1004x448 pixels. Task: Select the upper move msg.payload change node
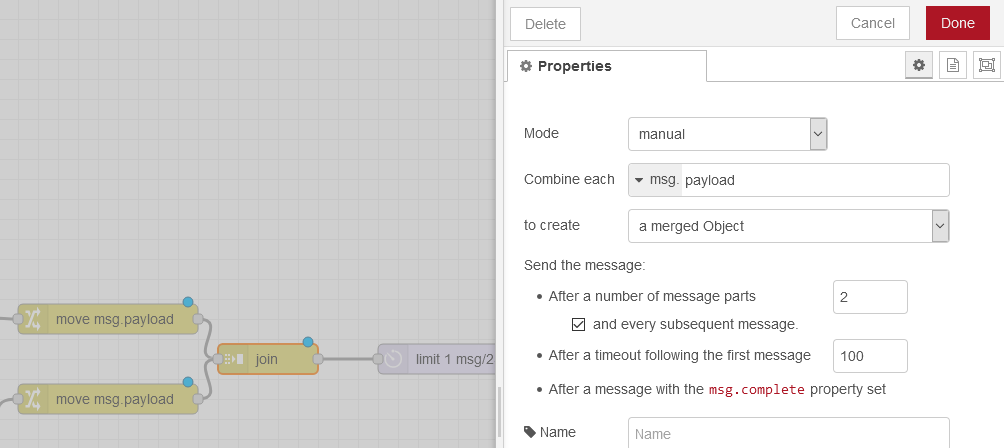[108, 319]
